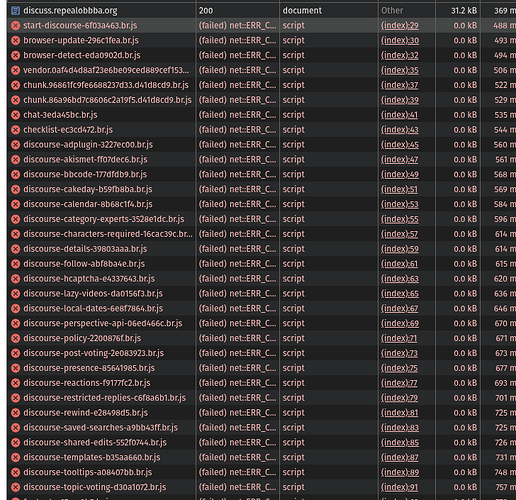Click error icon for chat-3eda45bc.br.js
This screenshot has height=500, width=516.
coord(15,115)
